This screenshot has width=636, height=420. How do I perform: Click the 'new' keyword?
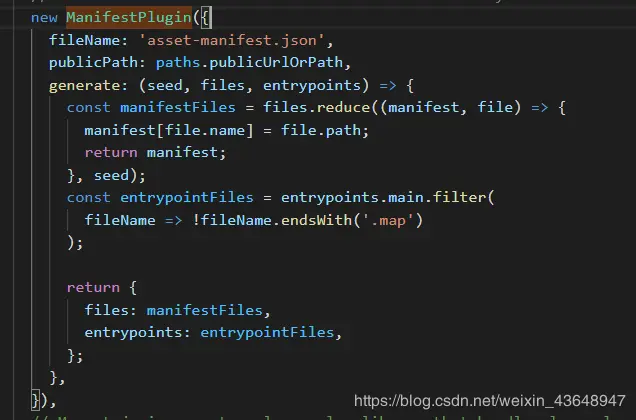44,18
